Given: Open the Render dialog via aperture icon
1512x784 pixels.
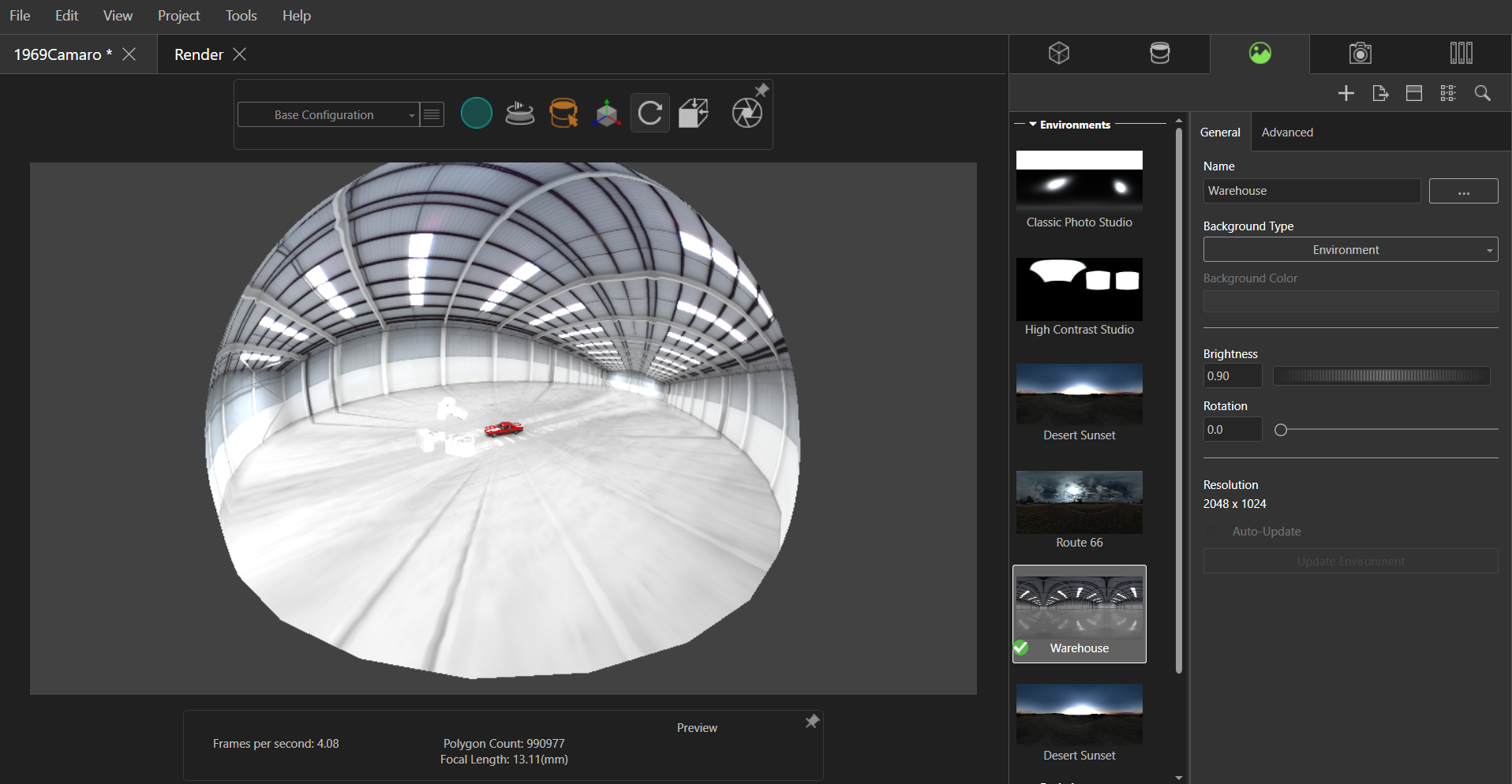Looking at the screenshot, I should pyautogui.click(x=747, y=113).
